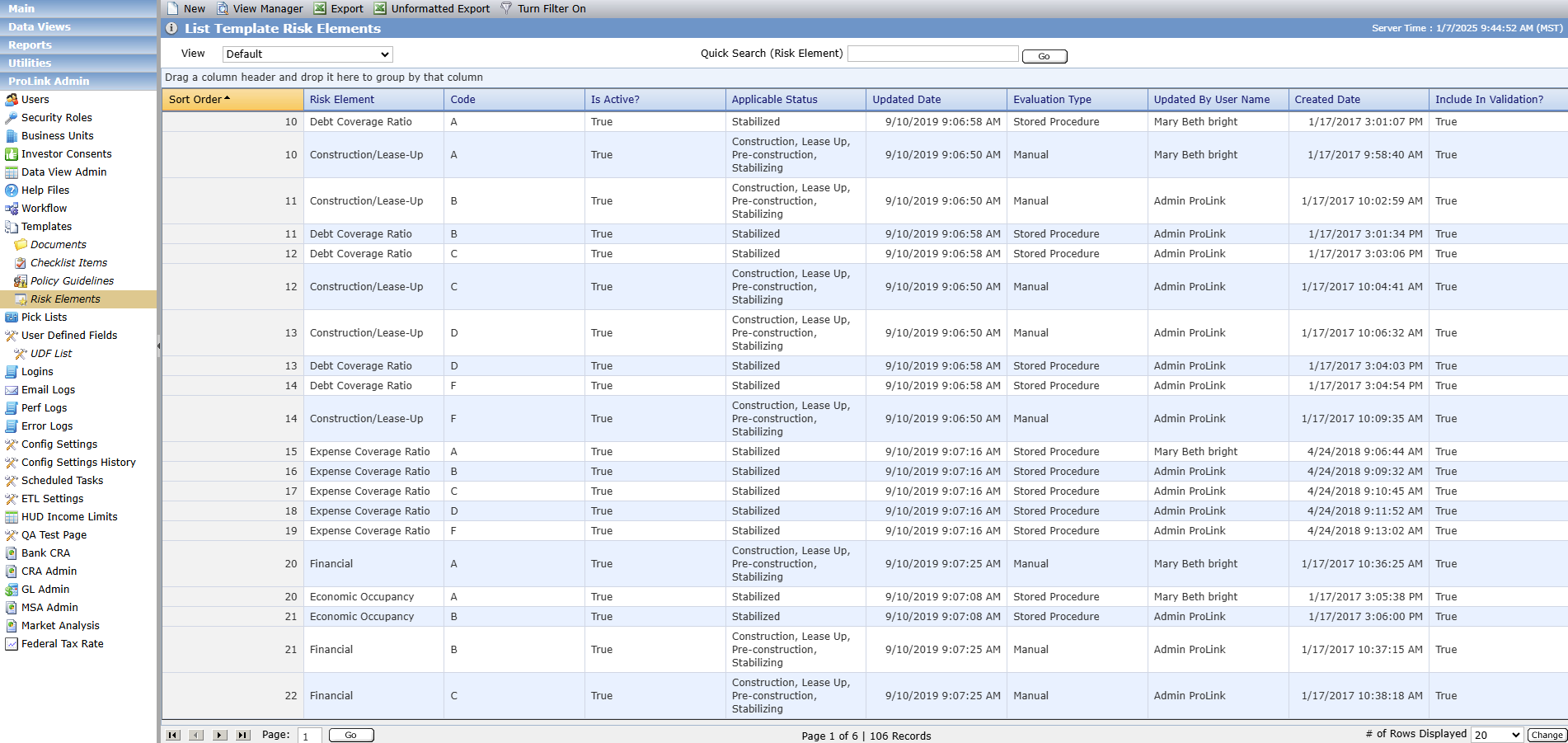Open the Data Views menu section
1568x743 pixels.
78,27
